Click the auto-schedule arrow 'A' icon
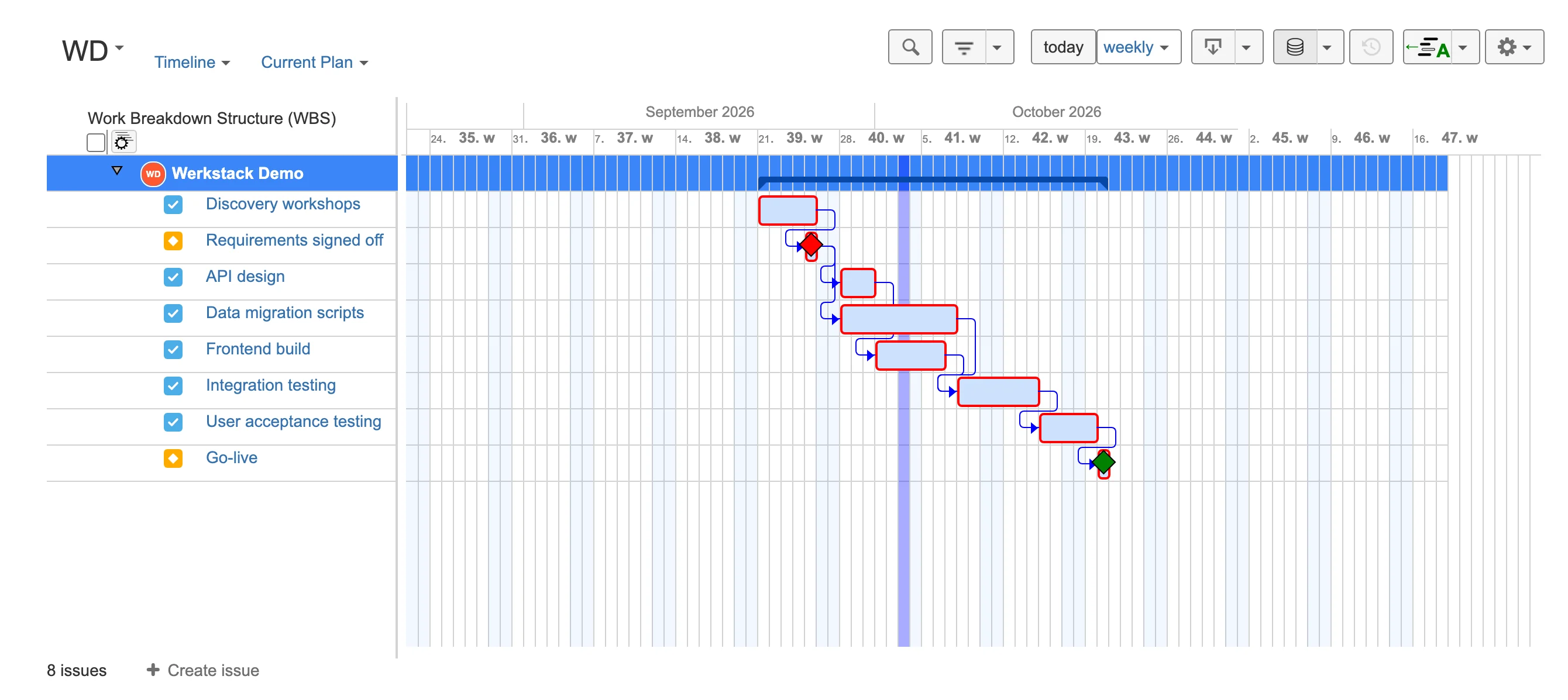1568x700 pixels. point(1428,47)
